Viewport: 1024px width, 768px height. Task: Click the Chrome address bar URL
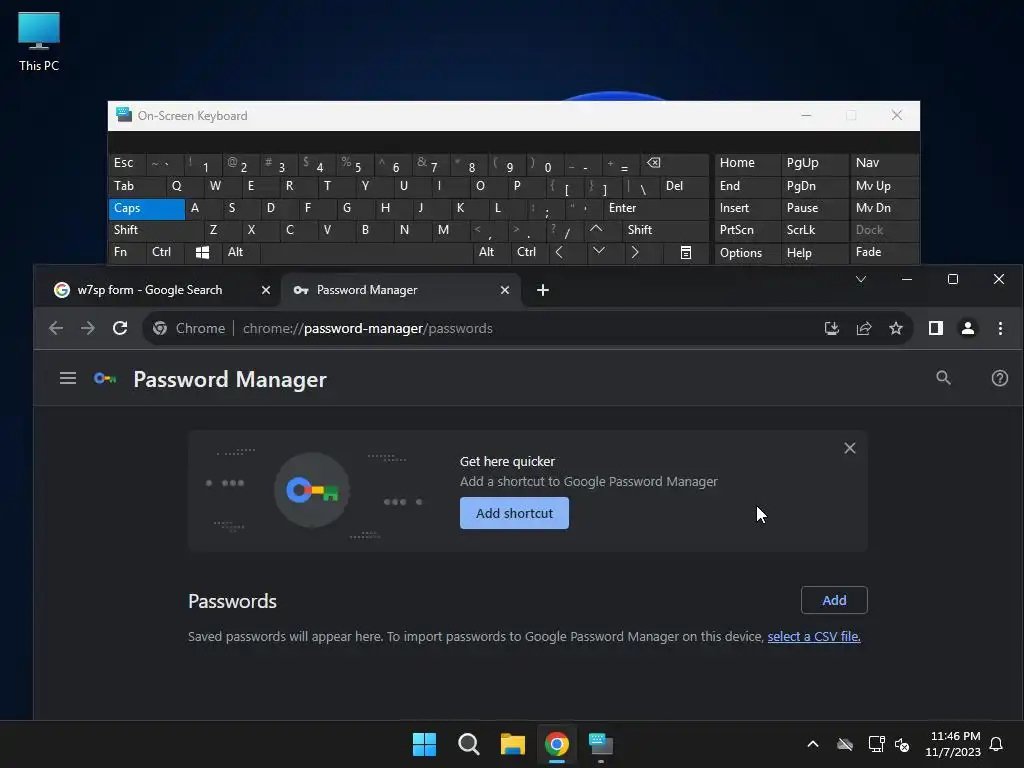tap(368, 328)
